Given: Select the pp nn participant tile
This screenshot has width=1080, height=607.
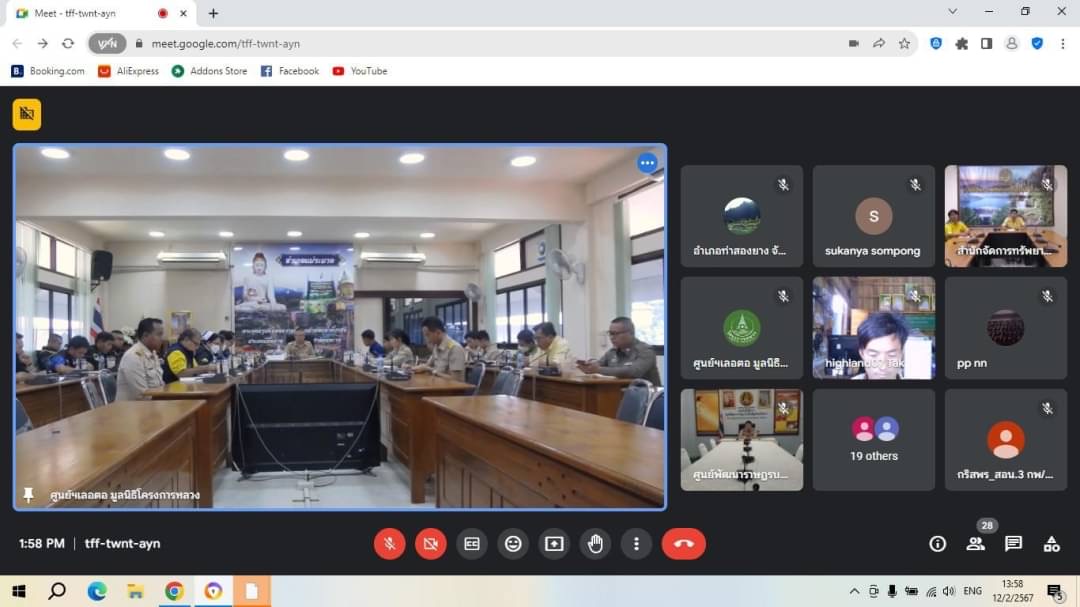Looking at the screenshot, I should point(1006,328).
